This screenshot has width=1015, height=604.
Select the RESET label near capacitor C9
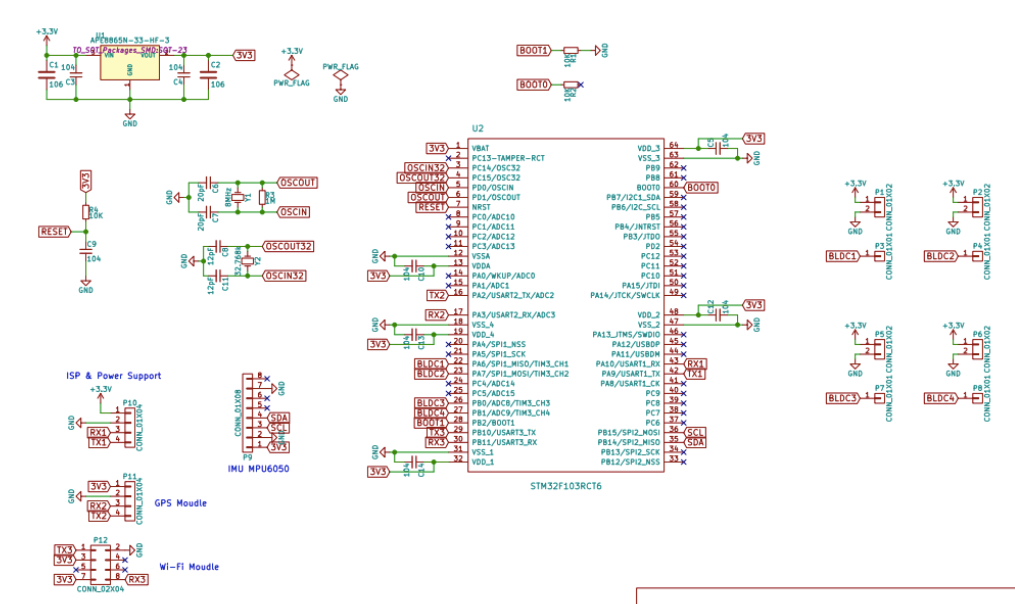tap(55, 231)
